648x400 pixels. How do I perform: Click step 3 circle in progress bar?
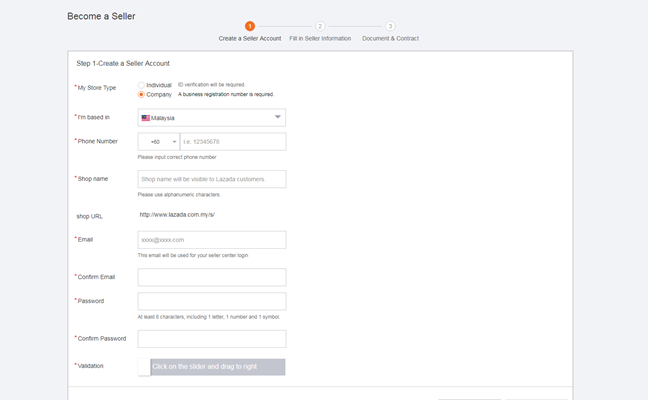[x=390, y=26]
